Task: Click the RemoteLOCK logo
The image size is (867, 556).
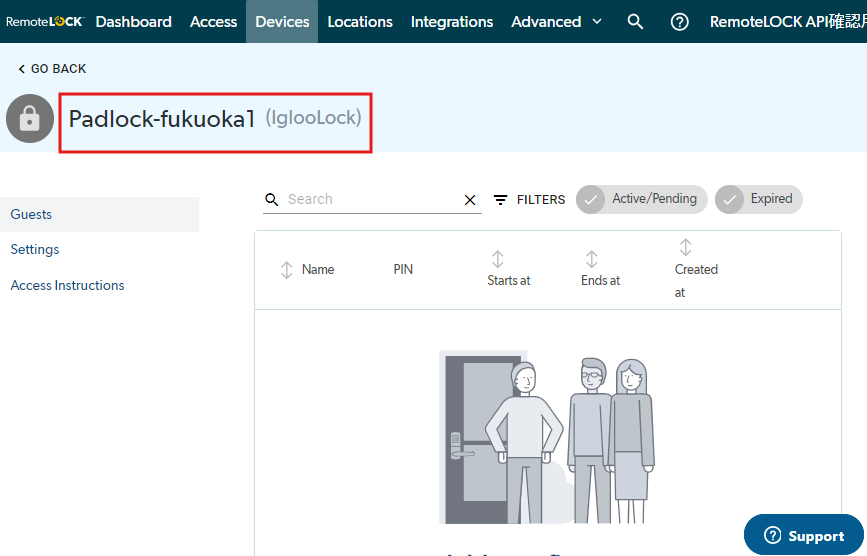Action: point(44,22)
